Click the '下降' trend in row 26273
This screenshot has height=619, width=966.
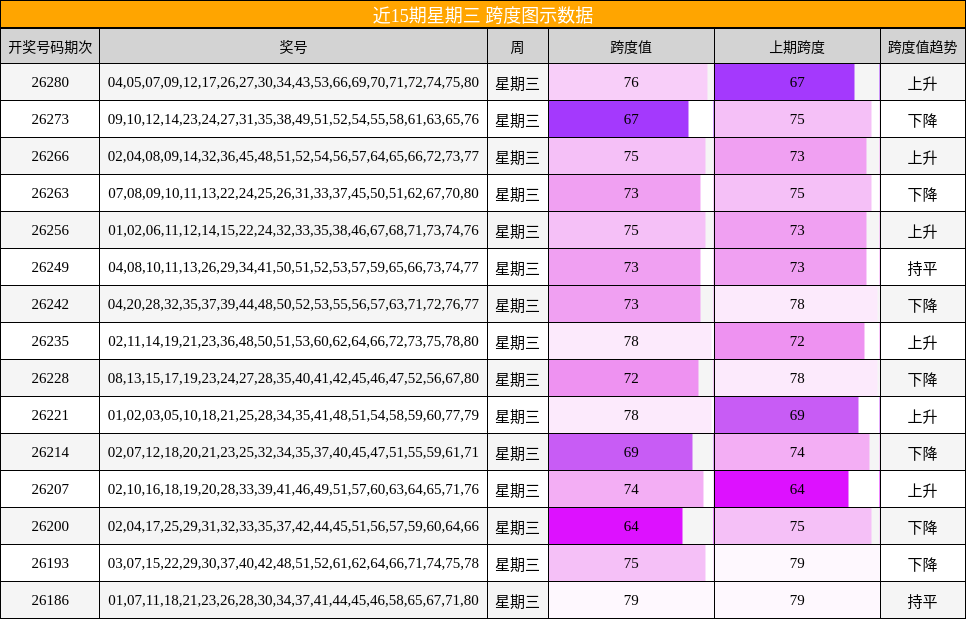point(922,120)
